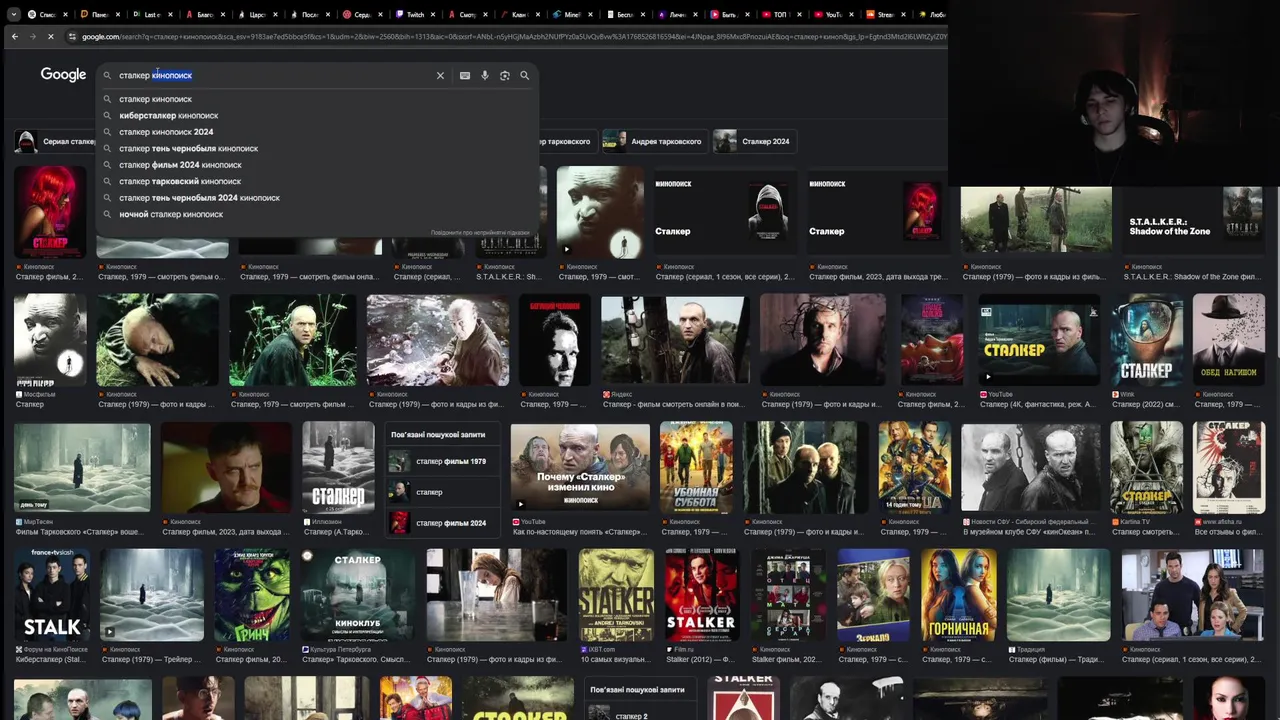Open the on-screen keyboard input tool
This screenshot has width=1280, height=720.
coord(465,75)
